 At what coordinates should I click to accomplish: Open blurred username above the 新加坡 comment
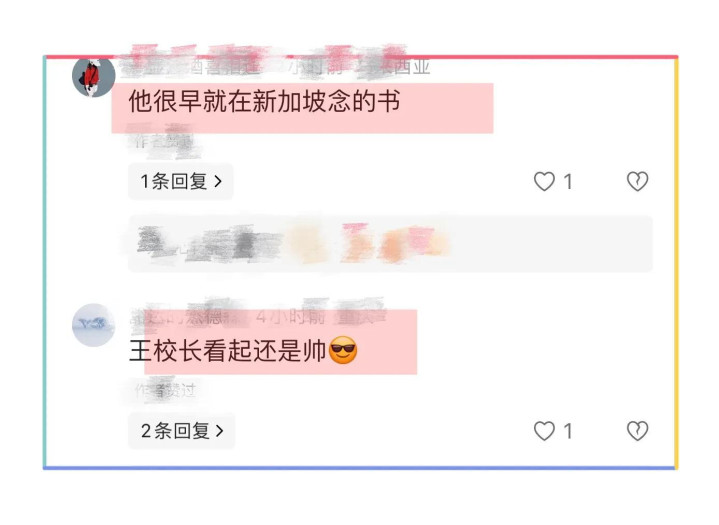click(192, 67)
